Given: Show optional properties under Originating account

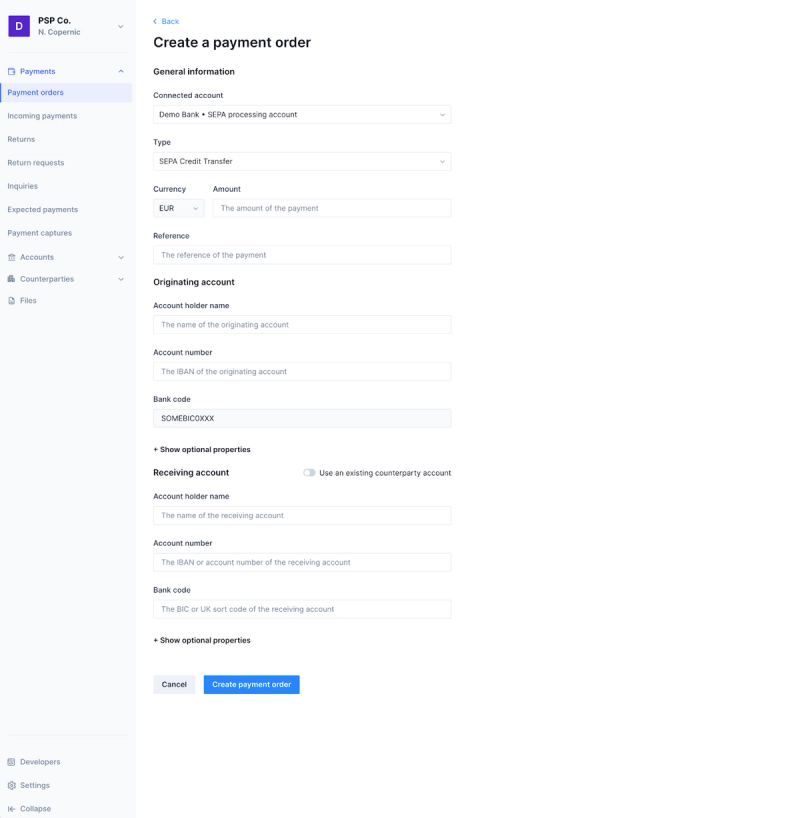Looking at the screenshot, I should tap(202, 449).
